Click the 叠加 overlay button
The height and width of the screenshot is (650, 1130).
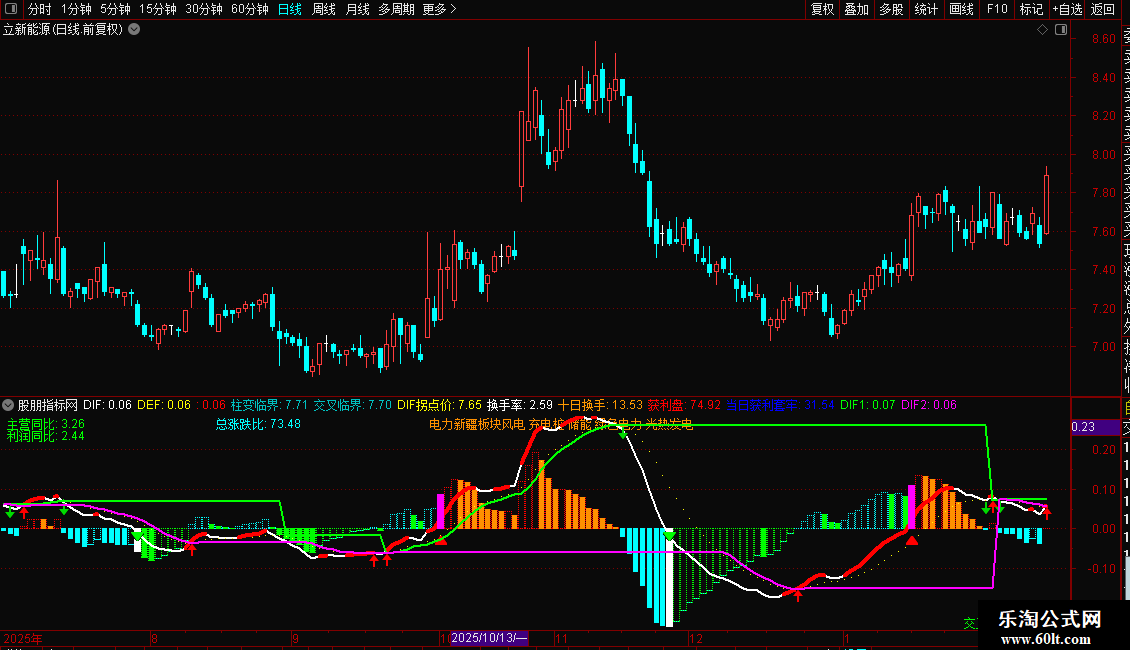point(857,9)
